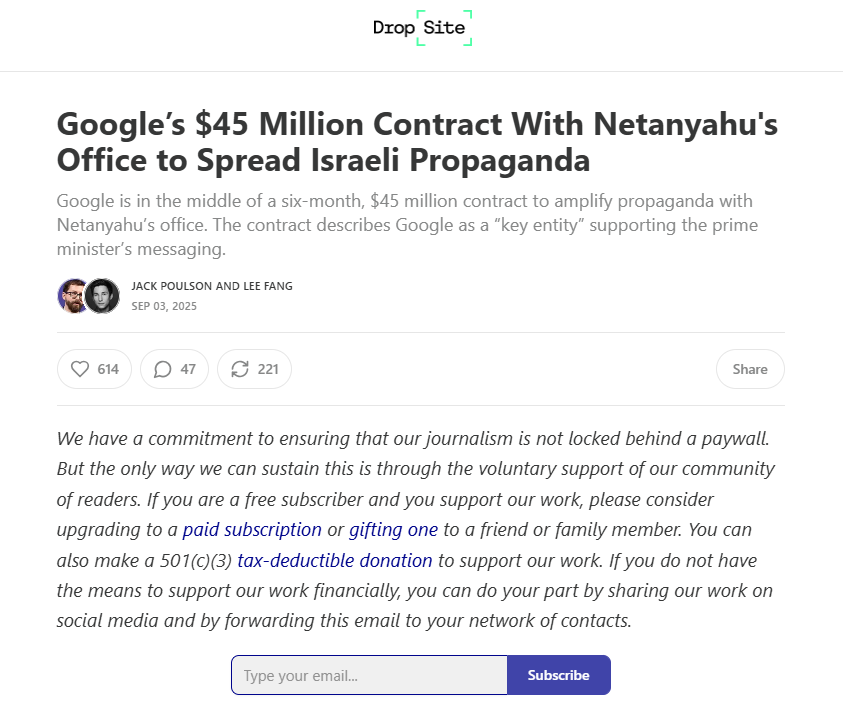Click inside the email input field
Image resolution: width=843 pixels, height=703 pixels.
pos(369,675)
